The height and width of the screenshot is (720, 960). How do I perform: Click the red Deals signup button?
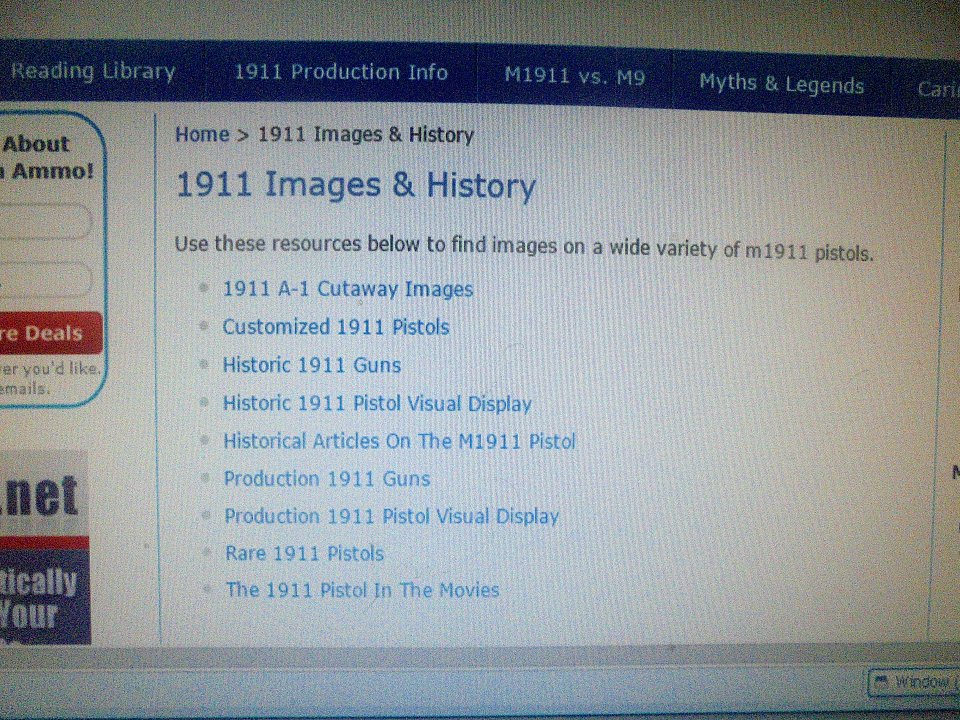(x=50, y=333)
